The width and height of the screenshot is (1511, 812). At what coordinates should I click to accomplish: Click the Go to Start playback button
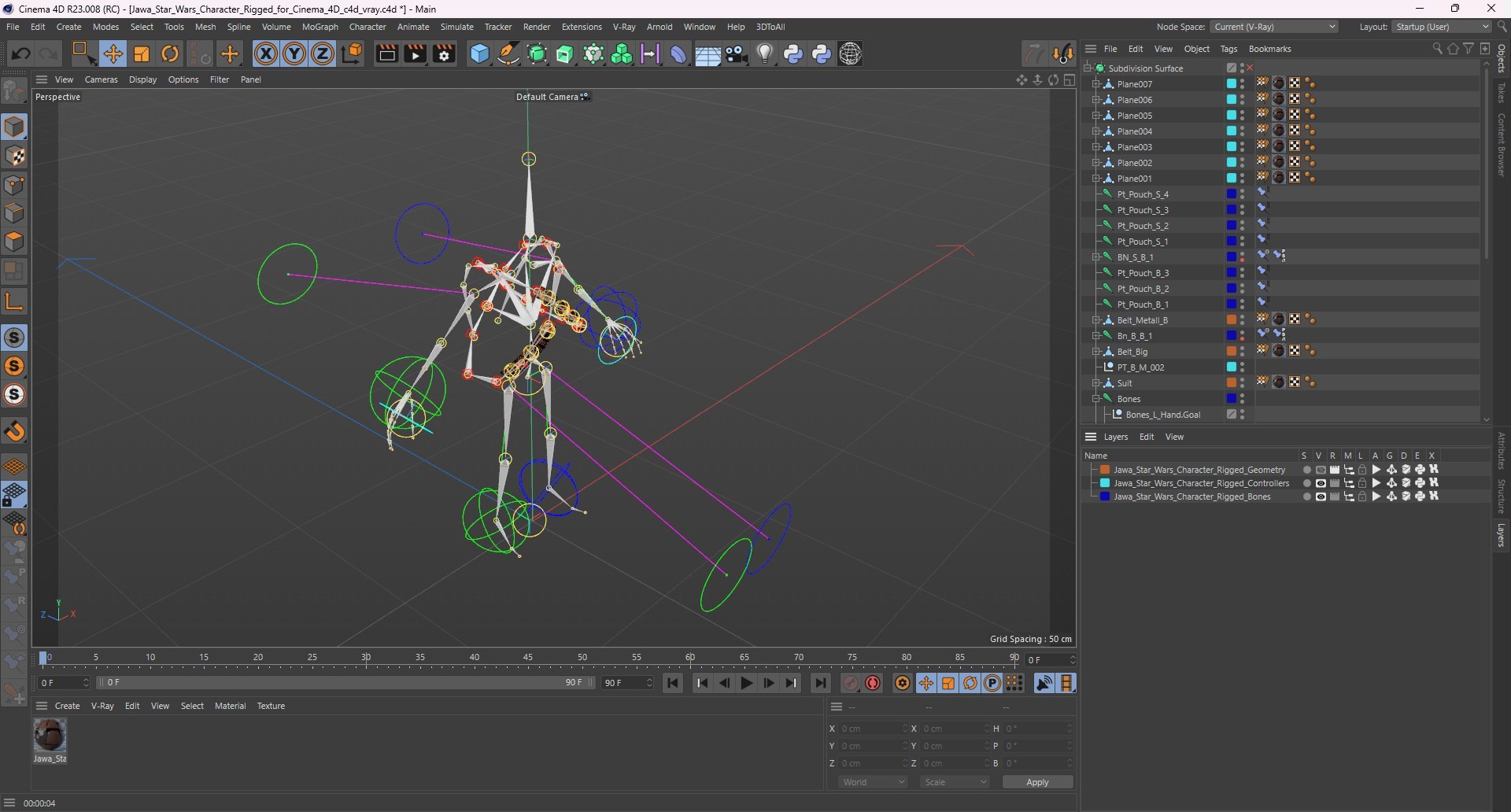tap(673, 683)
